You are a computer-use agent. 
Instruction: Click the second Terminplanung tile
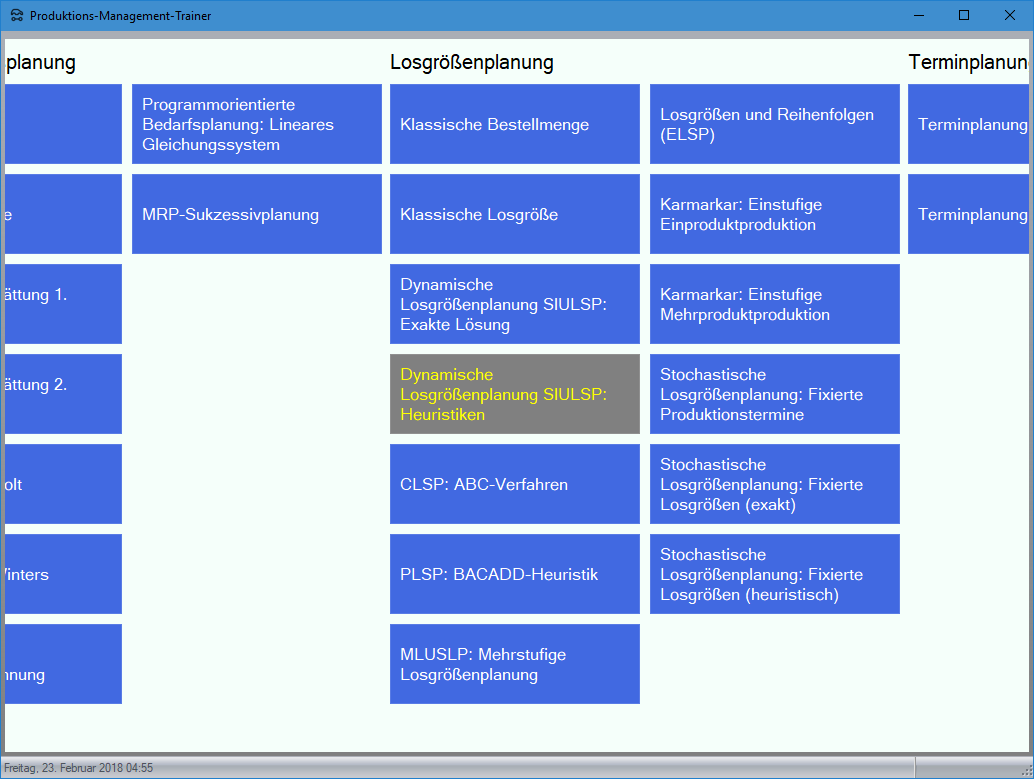point(968,214)
